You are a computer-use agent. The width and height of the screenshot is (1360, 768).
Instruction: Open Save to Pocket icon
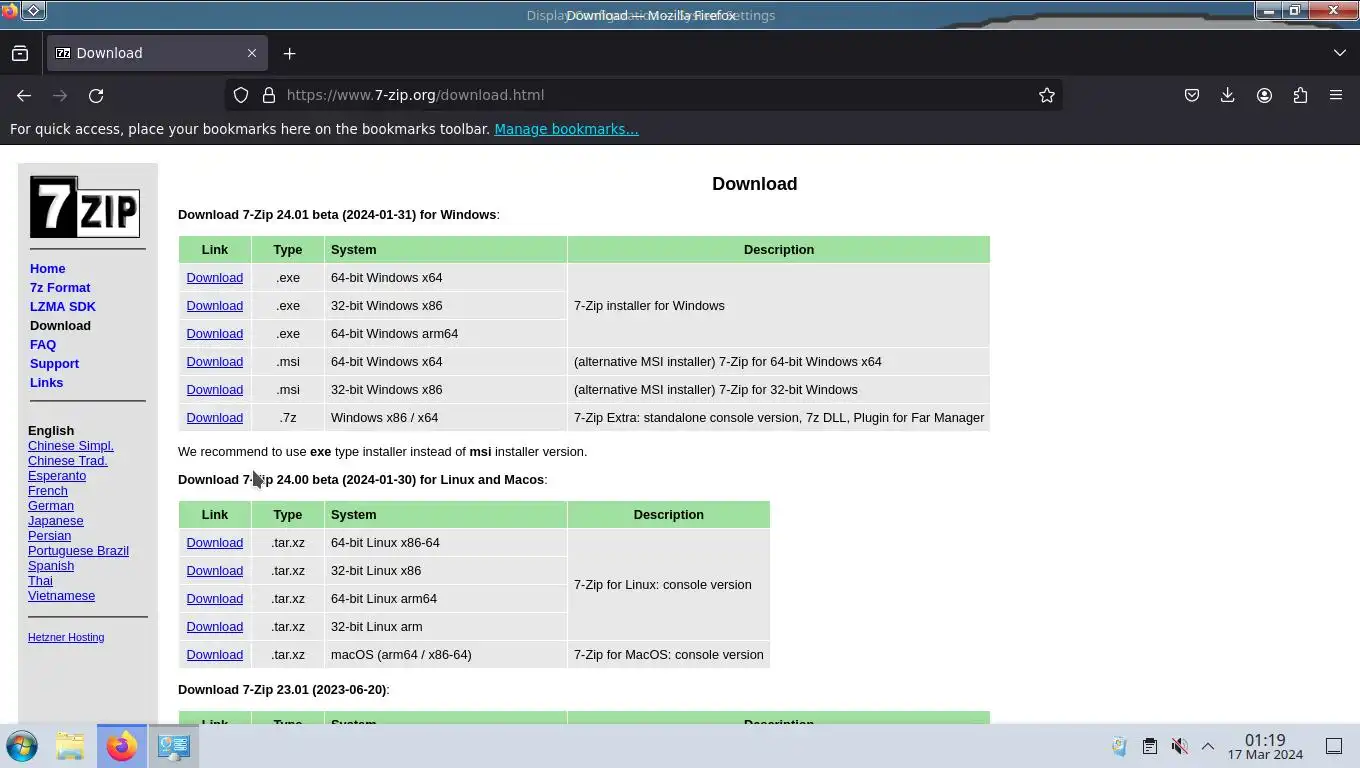[1192, 95]
